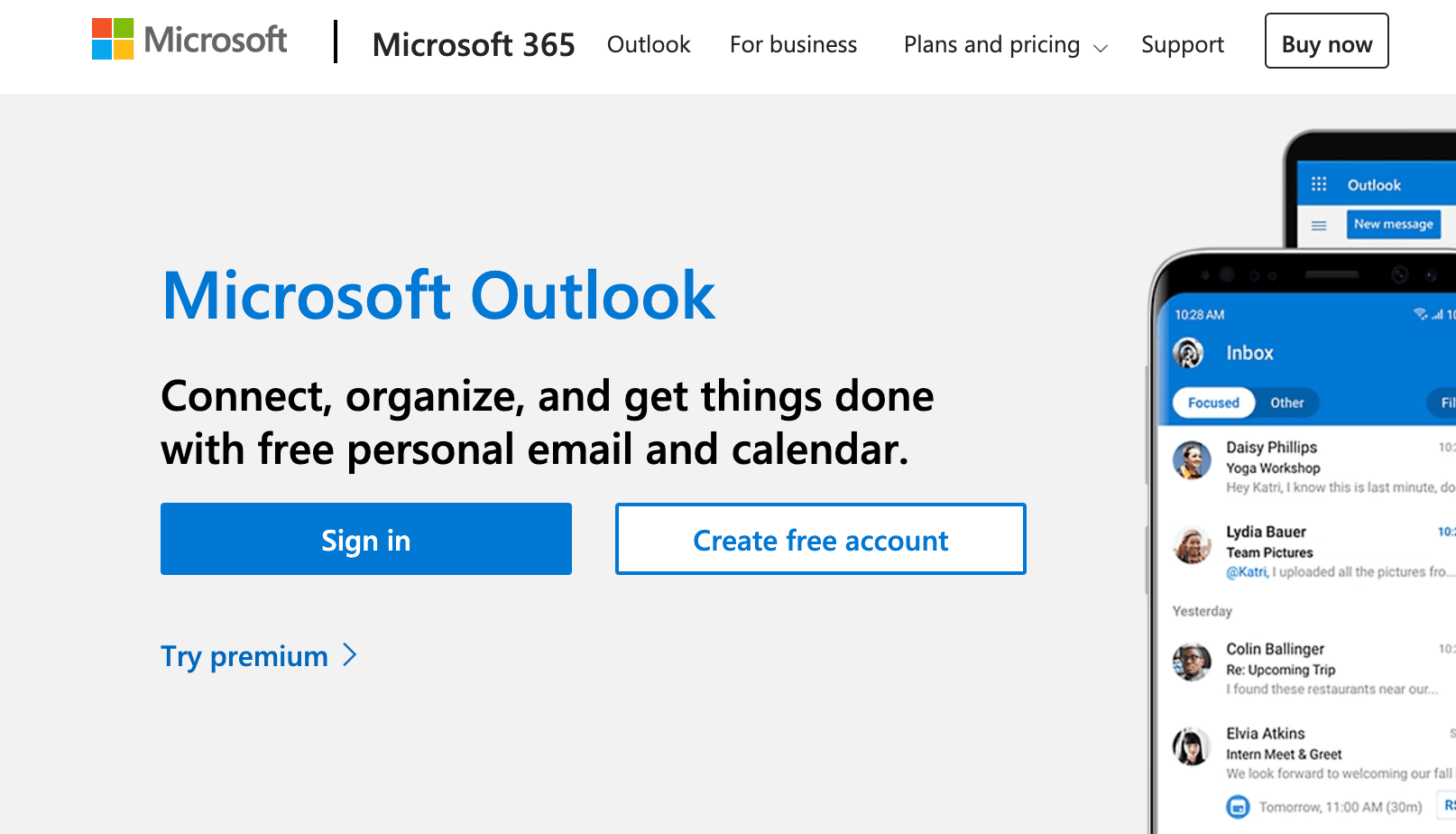
Task: Click app launcher grid icon on phone
Action: pos(1319,184)
